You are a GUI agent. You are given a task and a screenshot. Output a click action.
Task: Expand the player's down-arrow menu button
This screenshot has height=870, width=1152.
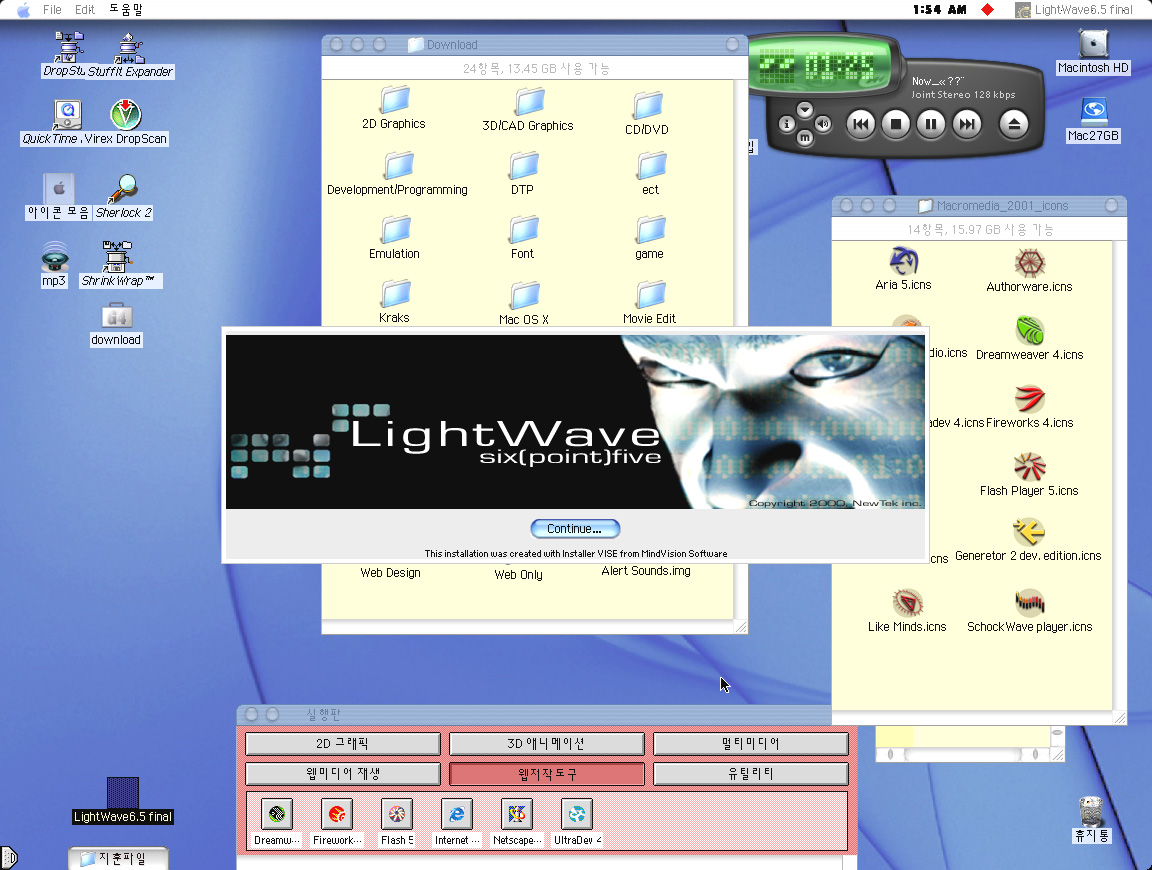[x=805, y=109]
